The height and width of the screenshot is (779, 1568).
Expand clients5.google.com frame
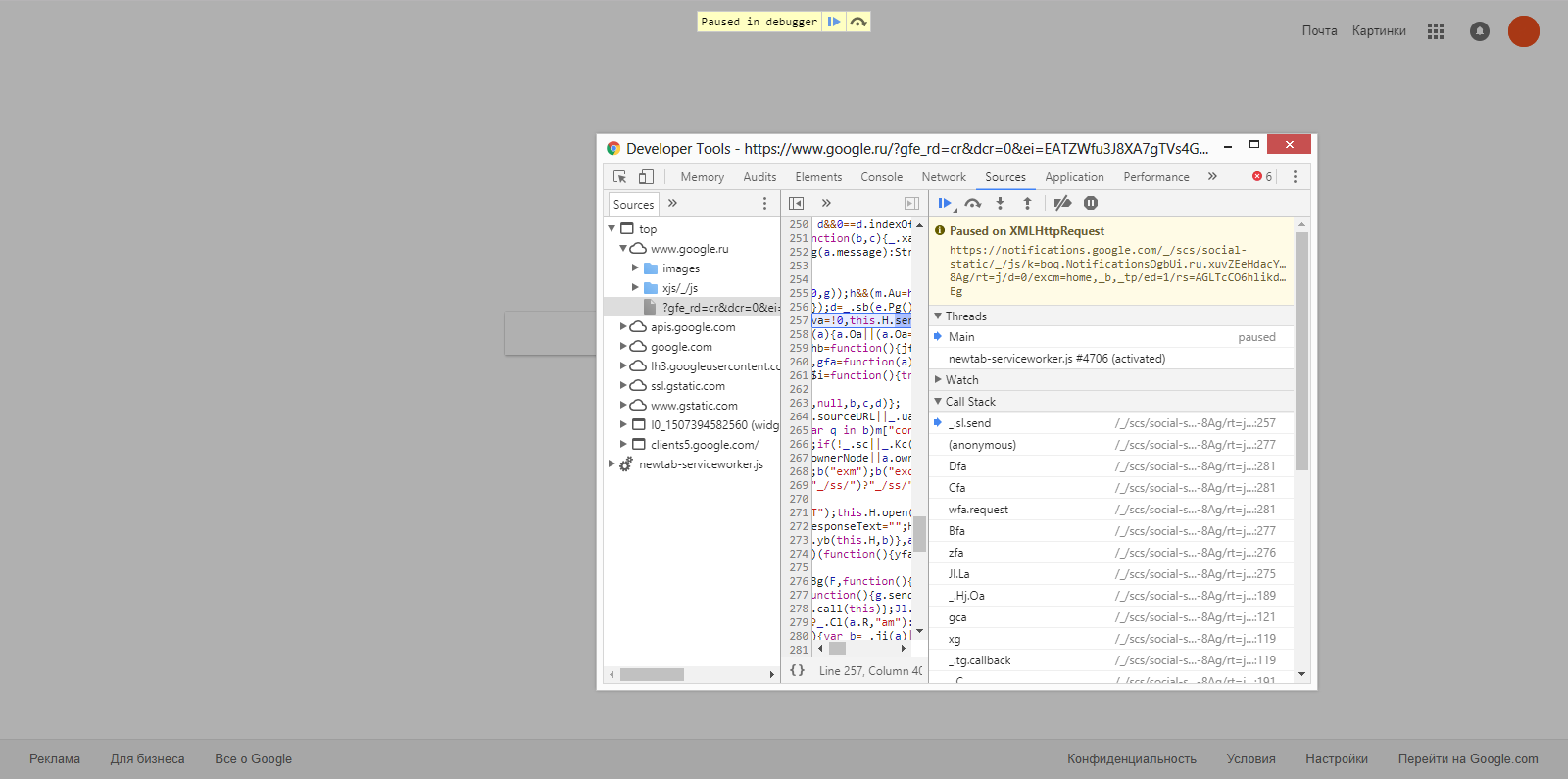click(623, 445)
